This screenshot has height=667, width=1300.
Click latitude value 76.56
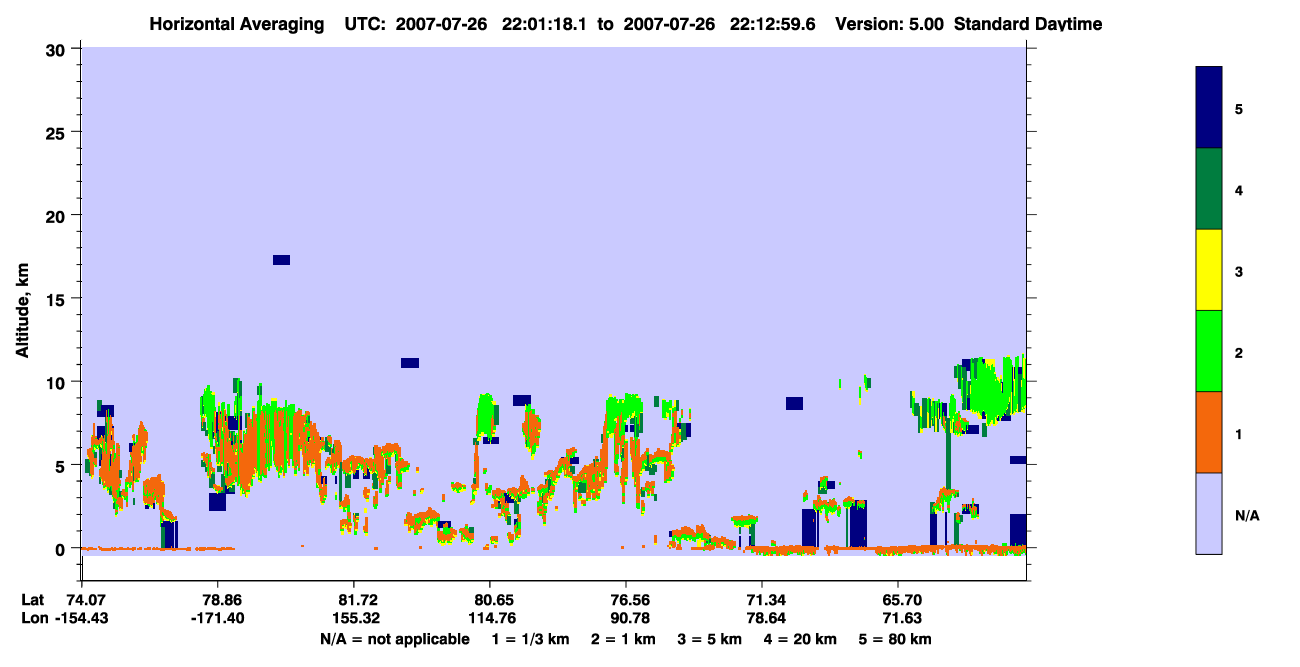click(x=625, y=599)
